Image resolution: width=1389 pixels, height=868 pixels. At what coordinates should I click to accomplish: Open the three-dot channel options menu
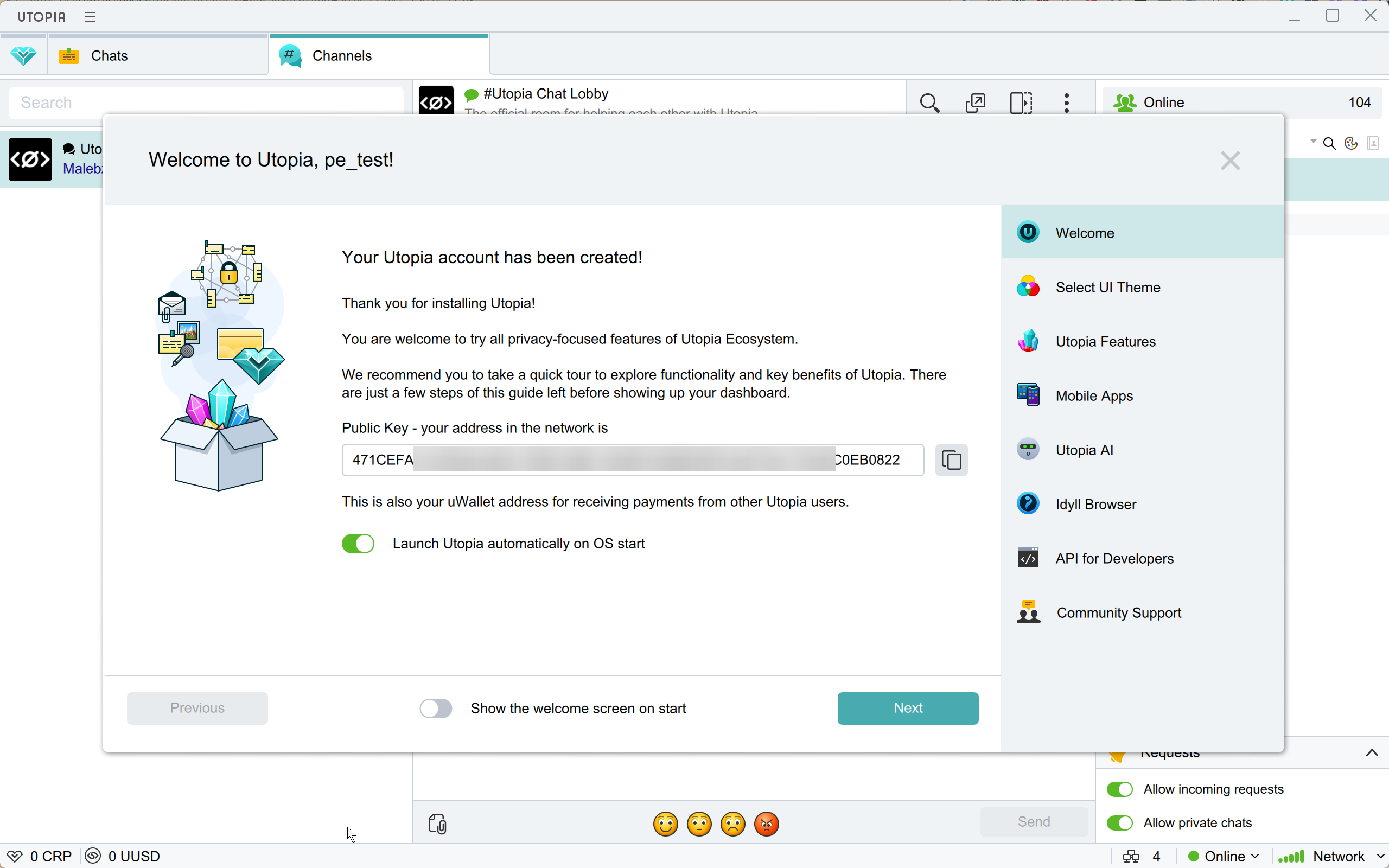tap(1066, 103)
